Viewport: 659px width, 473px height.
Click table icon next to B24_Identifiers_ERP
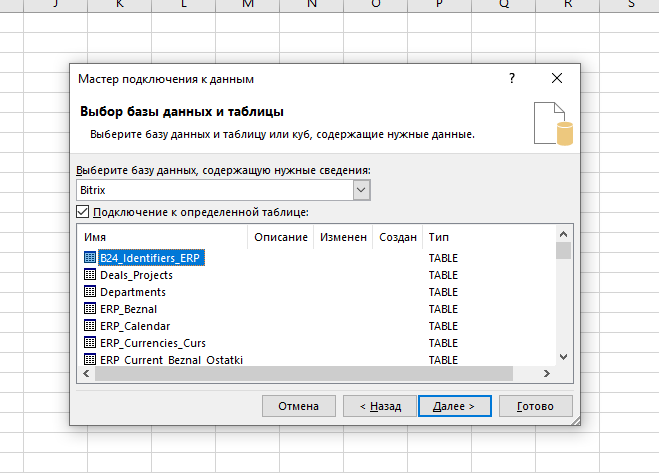click(x=90, y=258)
